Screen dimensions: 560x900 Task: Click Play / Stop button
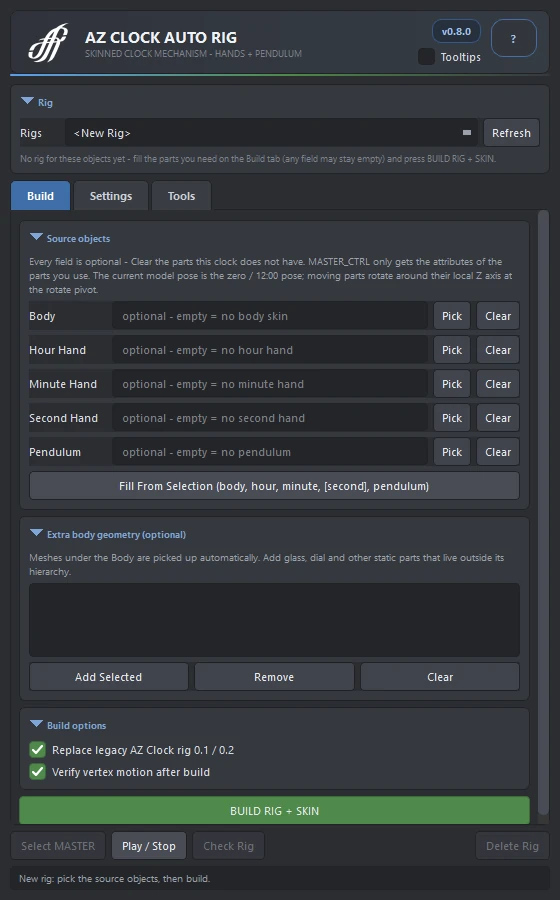click(149, 845)
